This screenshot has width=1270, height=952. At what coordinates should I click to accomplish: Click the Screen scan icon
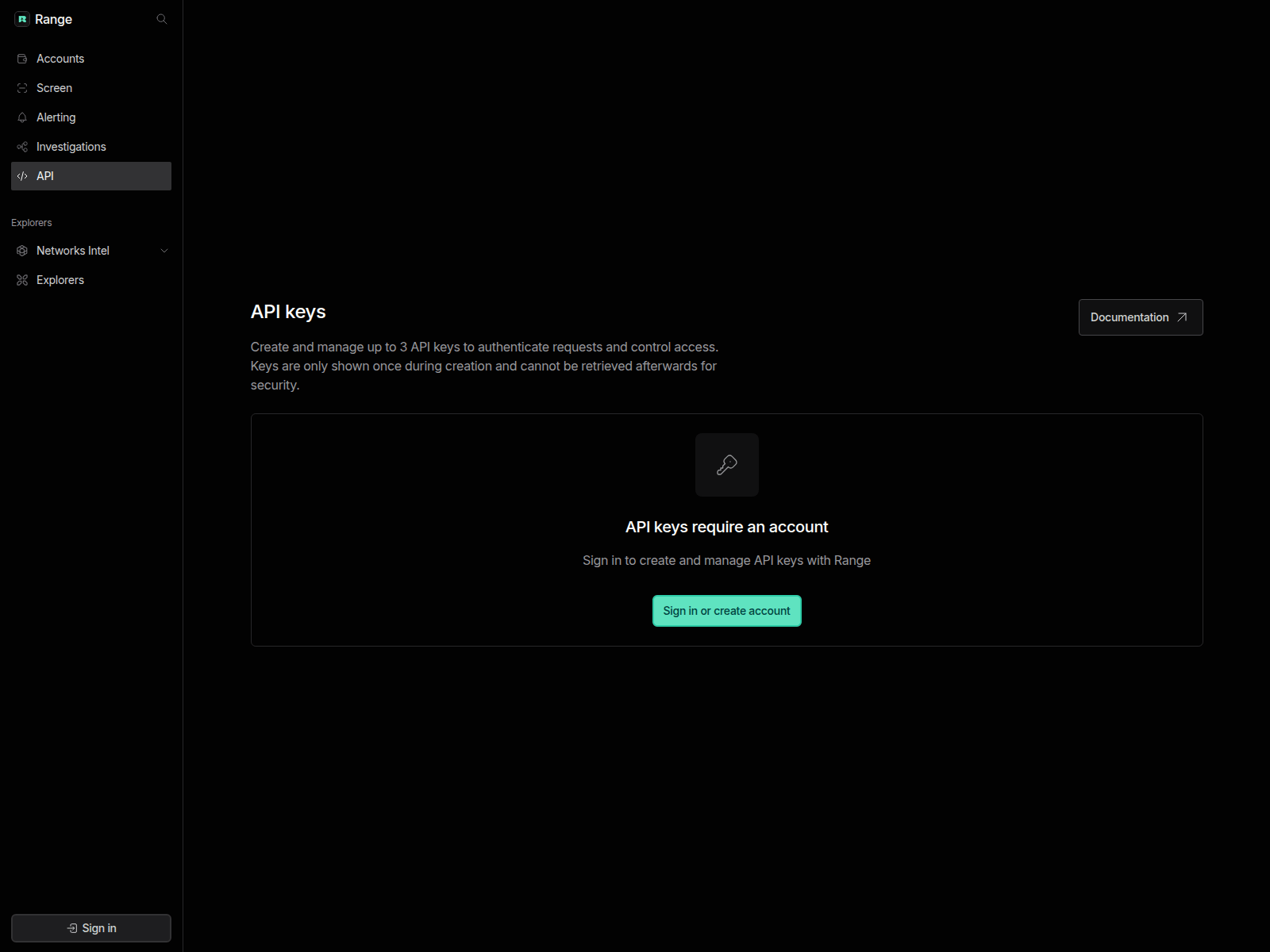coord(22,88)
